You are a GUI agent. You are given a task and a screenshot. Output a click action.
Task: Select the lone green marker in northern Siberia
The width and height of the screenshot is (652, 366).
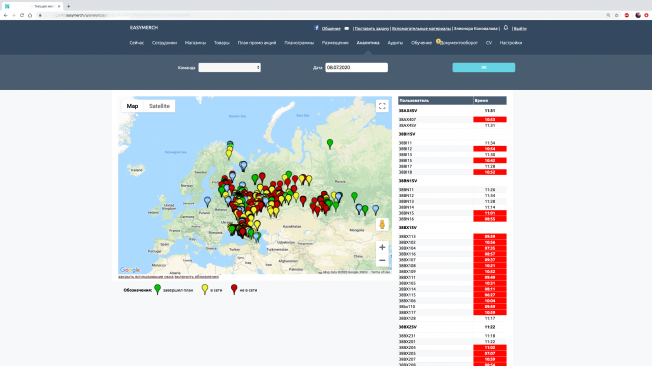[x=330, y=144]
